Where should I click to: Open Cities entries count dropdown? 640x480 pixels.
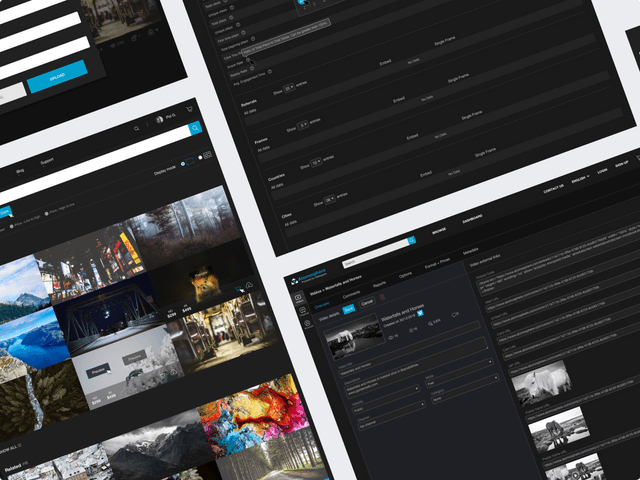330,200
